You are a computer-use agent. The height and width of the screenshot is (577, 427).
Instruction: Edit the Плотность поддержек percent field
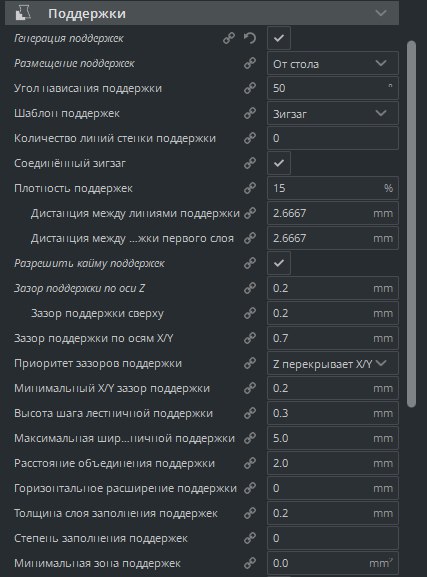click(333, 188)
